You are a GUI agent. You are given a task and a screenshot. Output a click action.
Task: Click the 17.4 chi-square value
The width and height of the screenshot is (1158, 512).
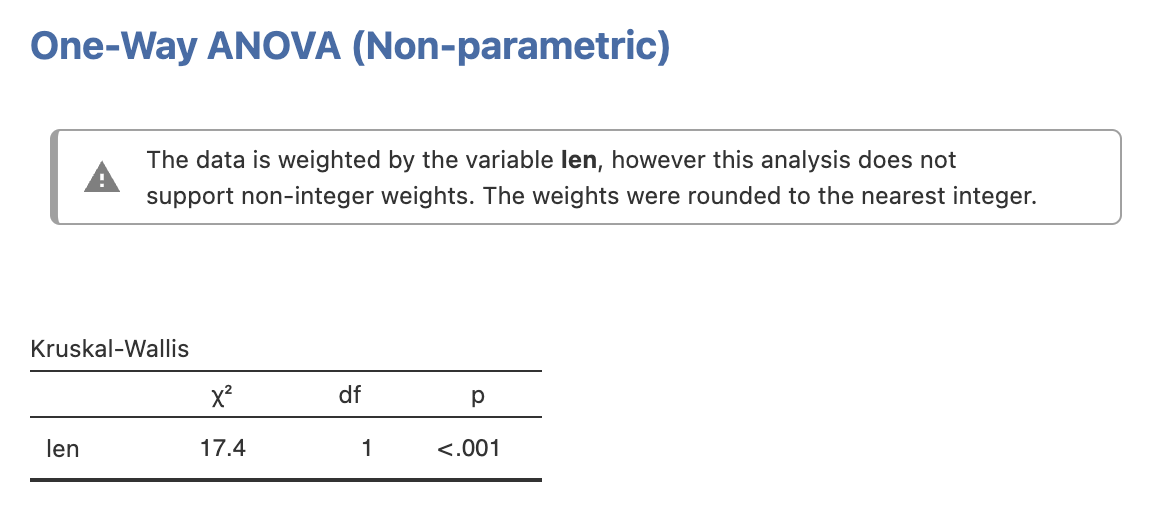223,448
